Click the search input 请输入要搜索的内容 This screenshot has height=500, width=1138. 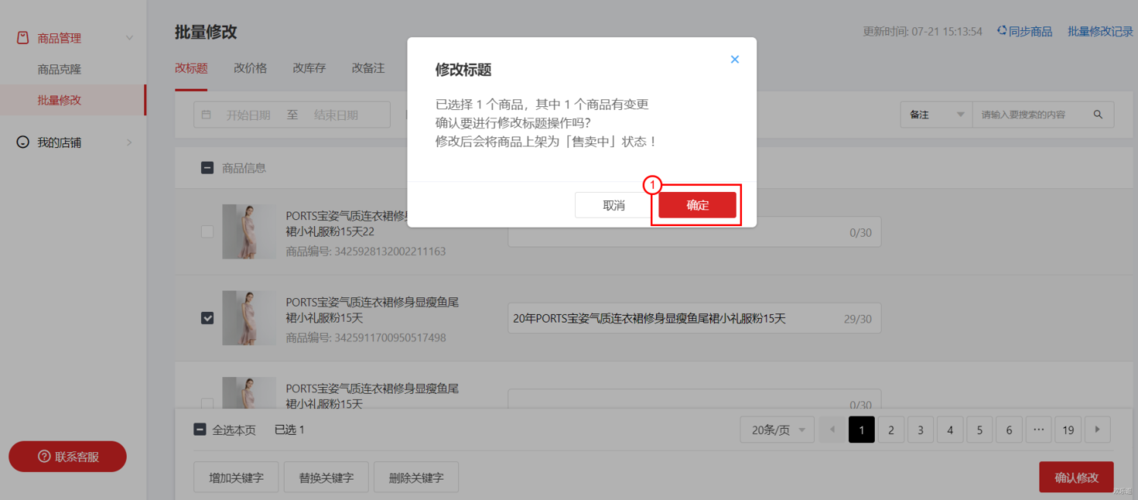coord(1031,115)
